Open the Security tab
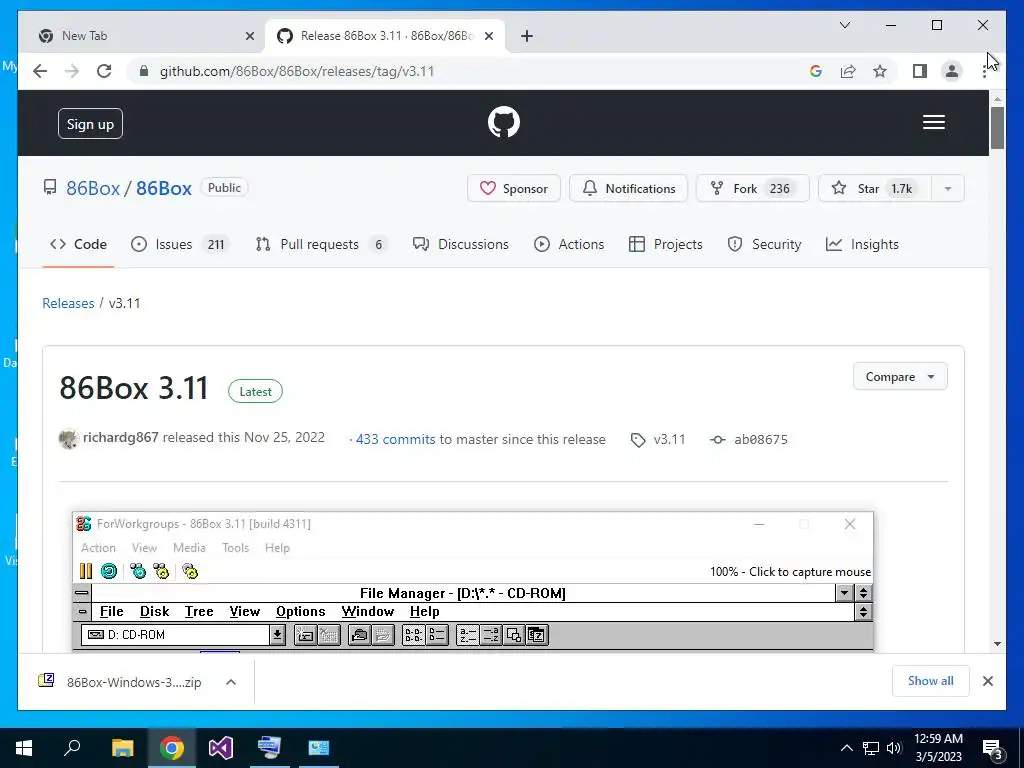The image size is (1024, 768). pyautogui.click(x=764, y=244)
